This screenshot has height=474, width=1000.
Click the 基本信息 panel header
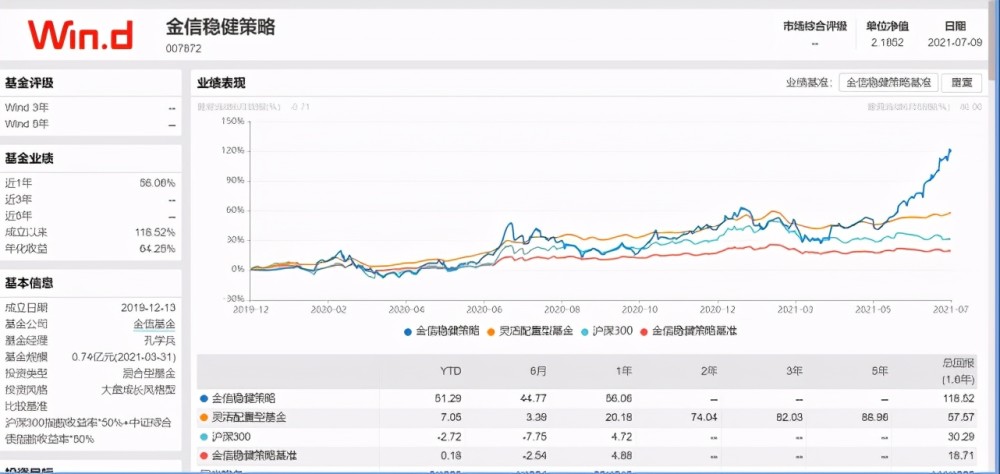[x=29, y=283]
